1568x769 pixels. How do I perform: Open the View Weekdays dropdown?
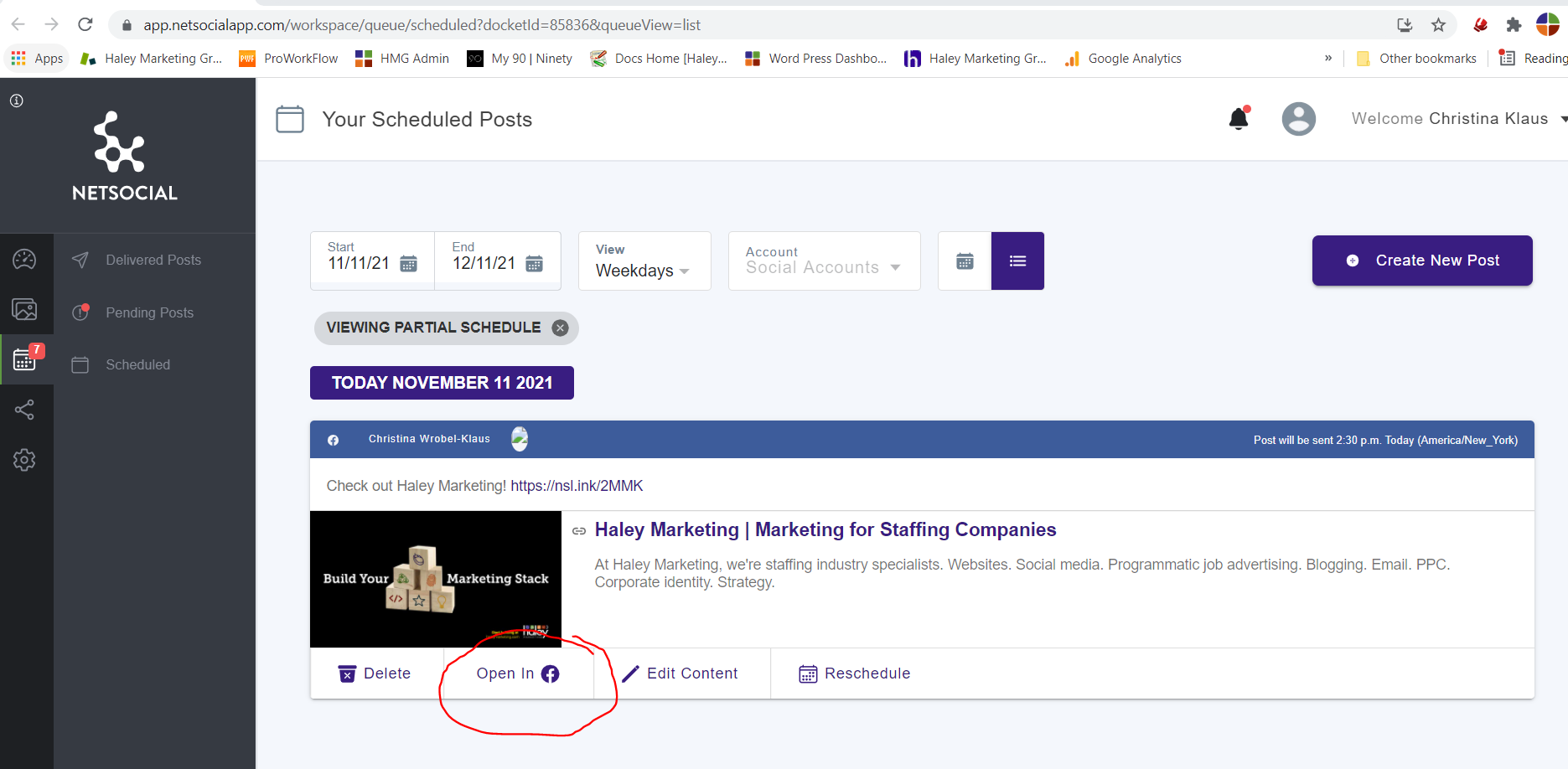pos(644,261)
